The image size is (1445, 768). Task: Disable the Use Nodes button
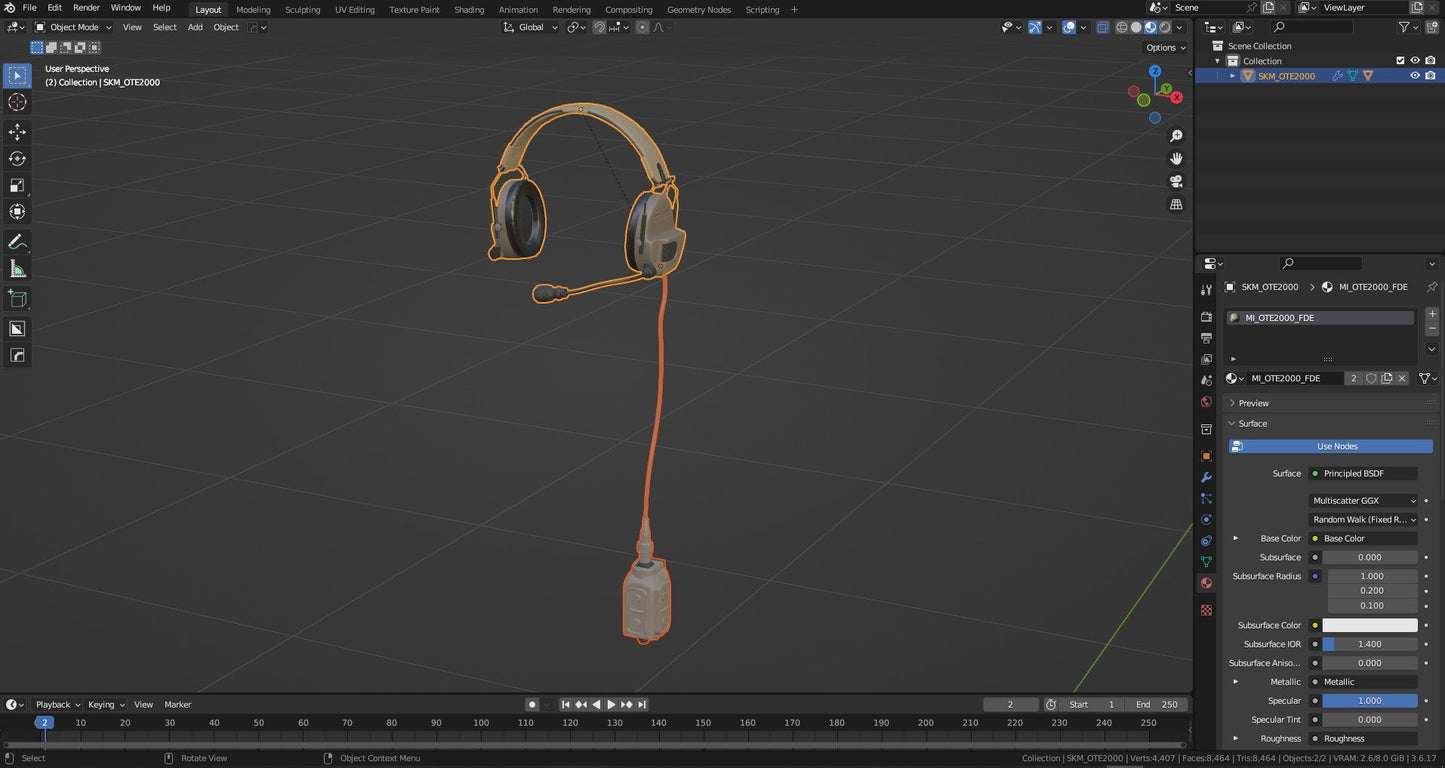(x=1330, y=446)
